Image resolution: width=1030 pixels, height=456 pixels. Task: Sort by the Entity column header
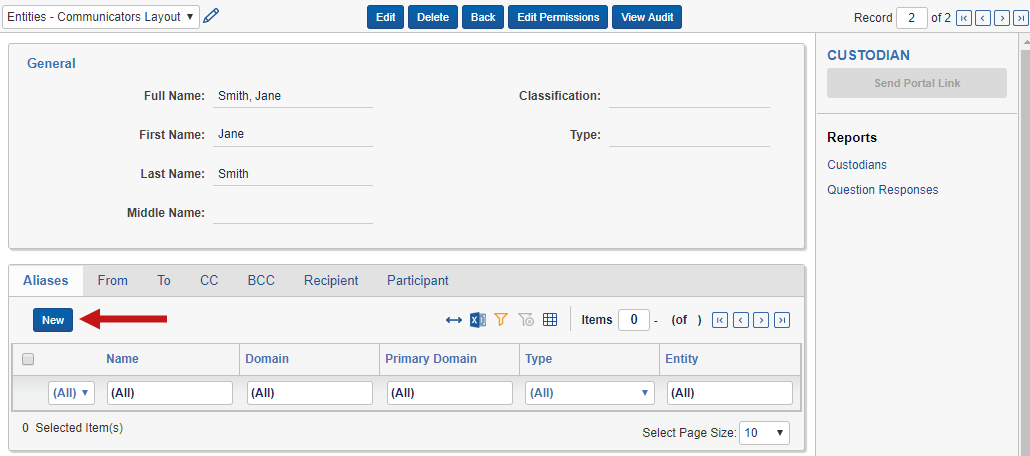tap(682, 359)
